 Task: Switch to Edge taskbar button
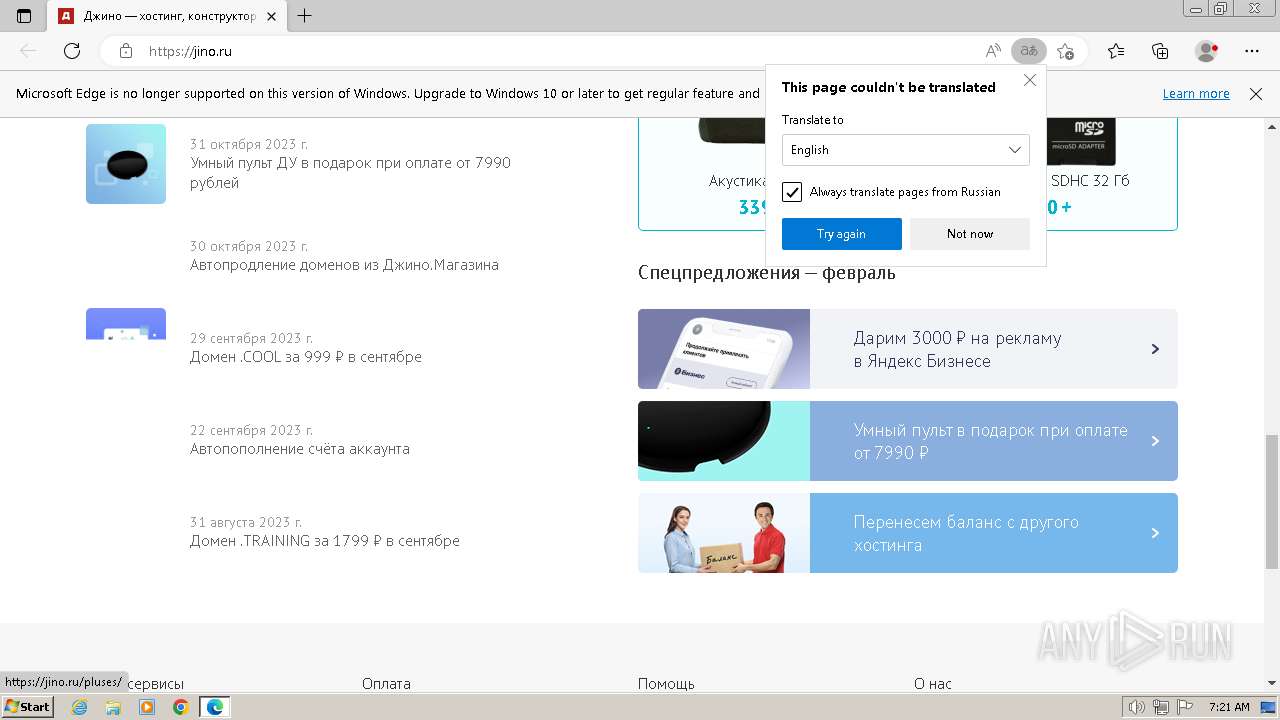(214, 707)
